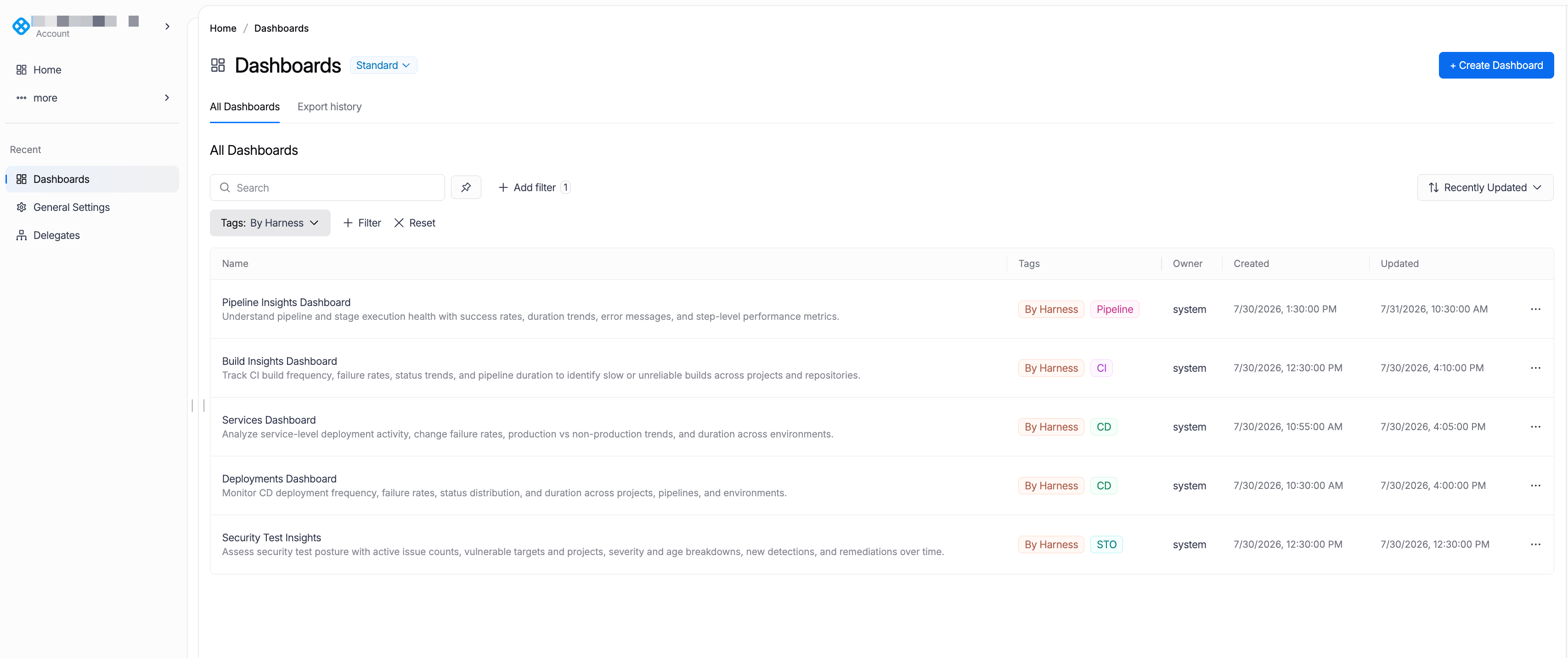1568x658 pixels.
Task: Click the filter count badge 1
Action: [x=565, y=187]
